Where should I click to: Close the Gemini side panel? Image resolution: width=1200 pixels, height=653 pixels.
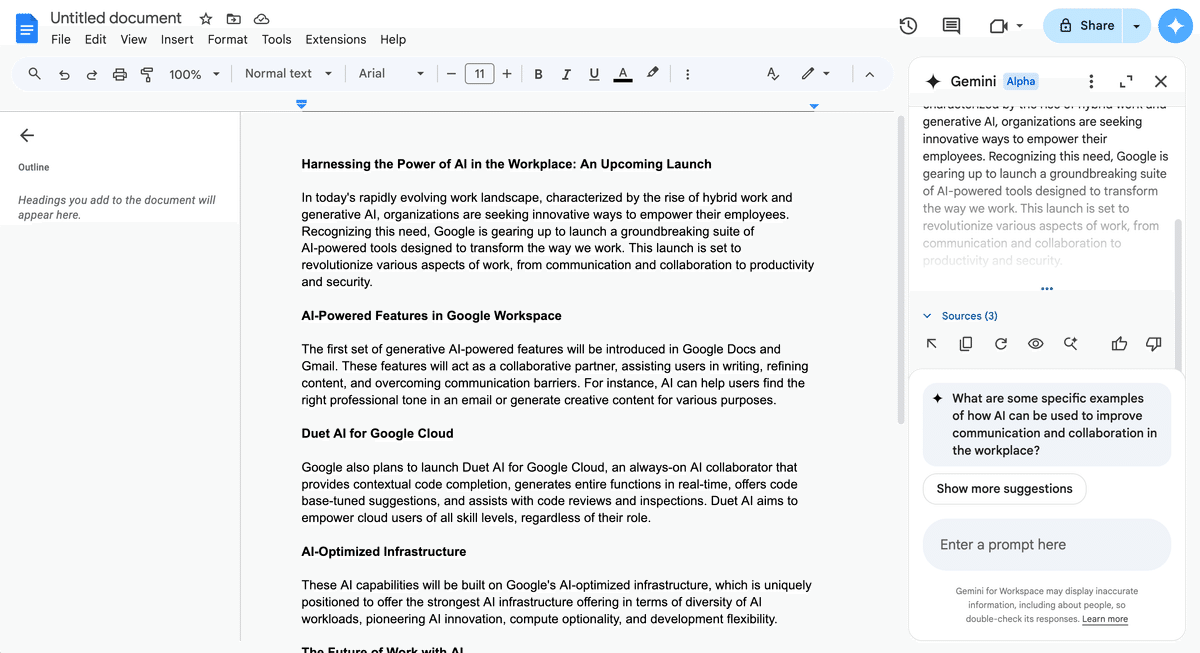[x=1161, y=81]
